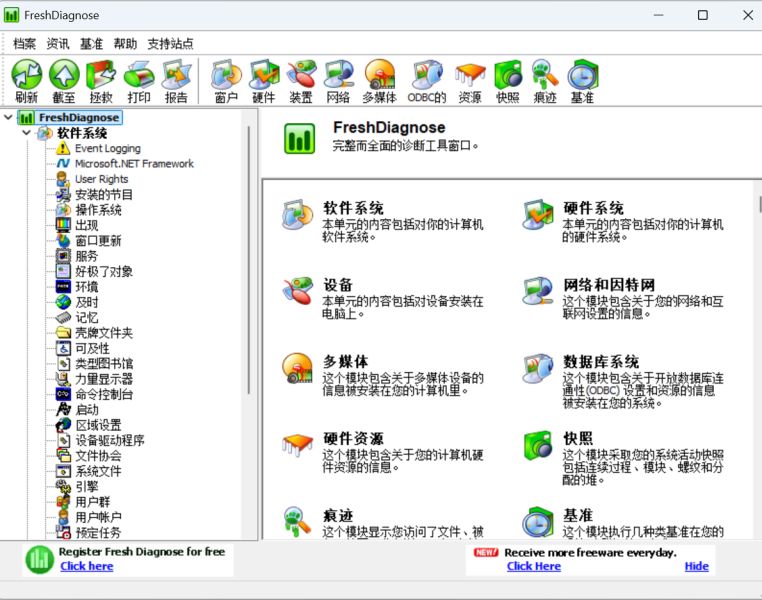
Task: Click the tree panel vertical scrollbar
Action: 249,260
